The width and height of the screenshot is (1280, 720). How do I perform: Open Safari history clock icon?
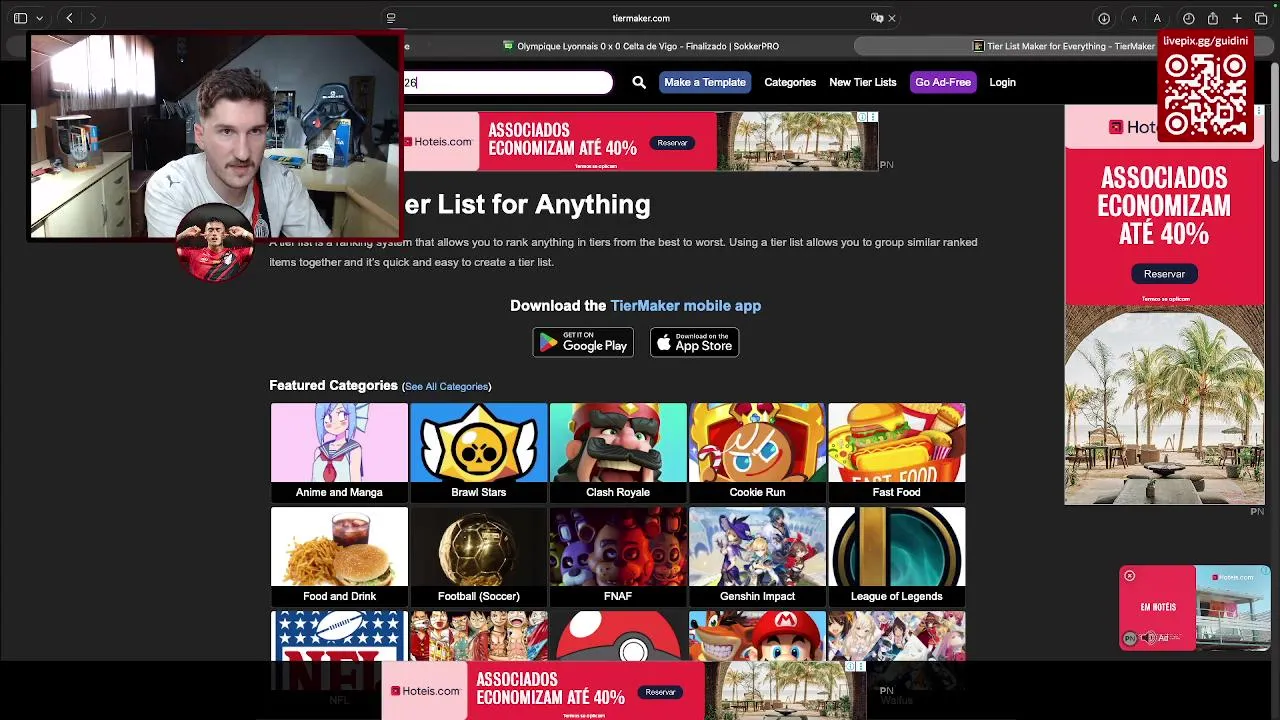point(1189,18)
